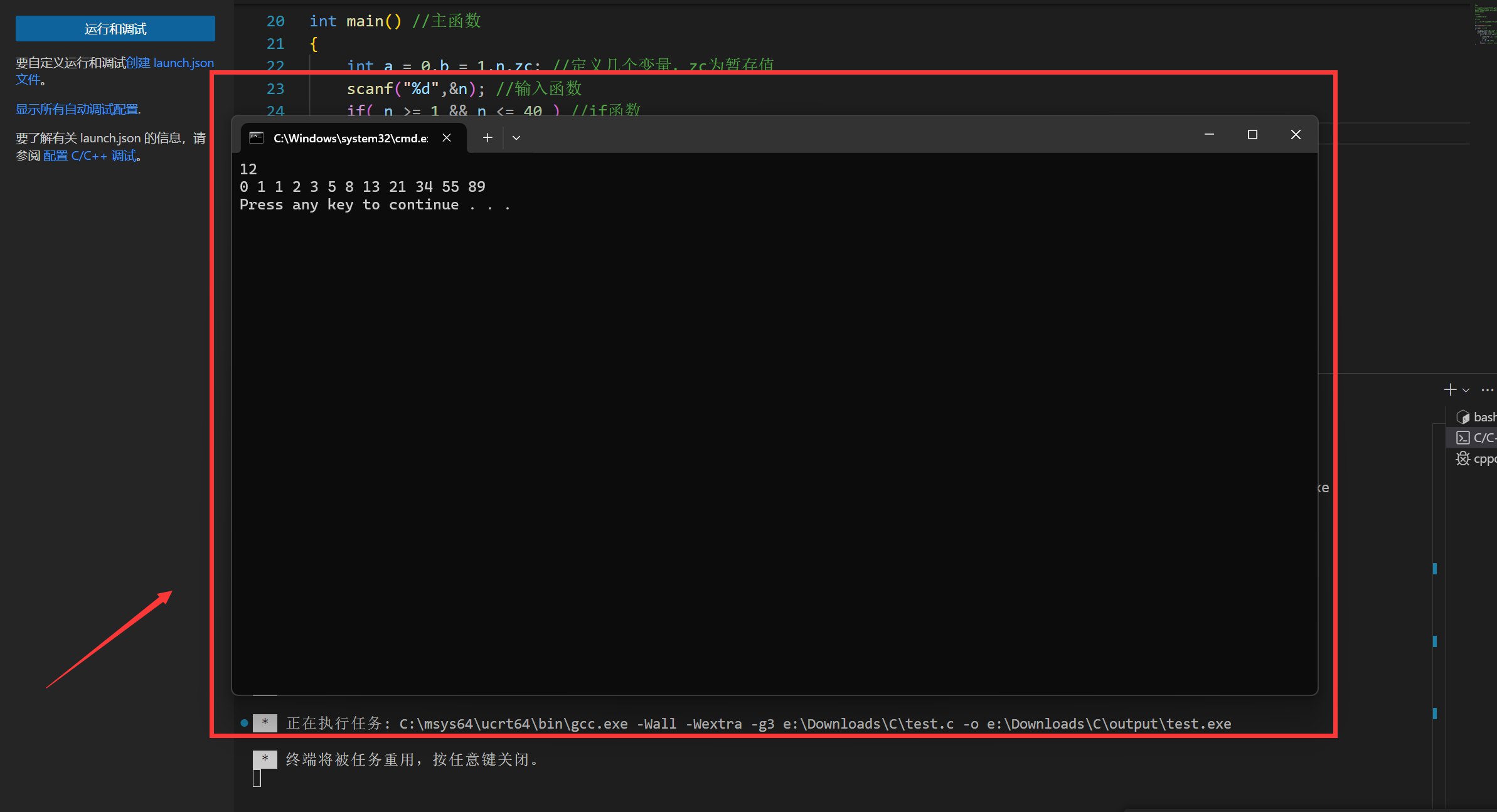Open the cmd tab dropdown chevron
This screenshot has height=812, width=1497.
[x=516, y=138]
